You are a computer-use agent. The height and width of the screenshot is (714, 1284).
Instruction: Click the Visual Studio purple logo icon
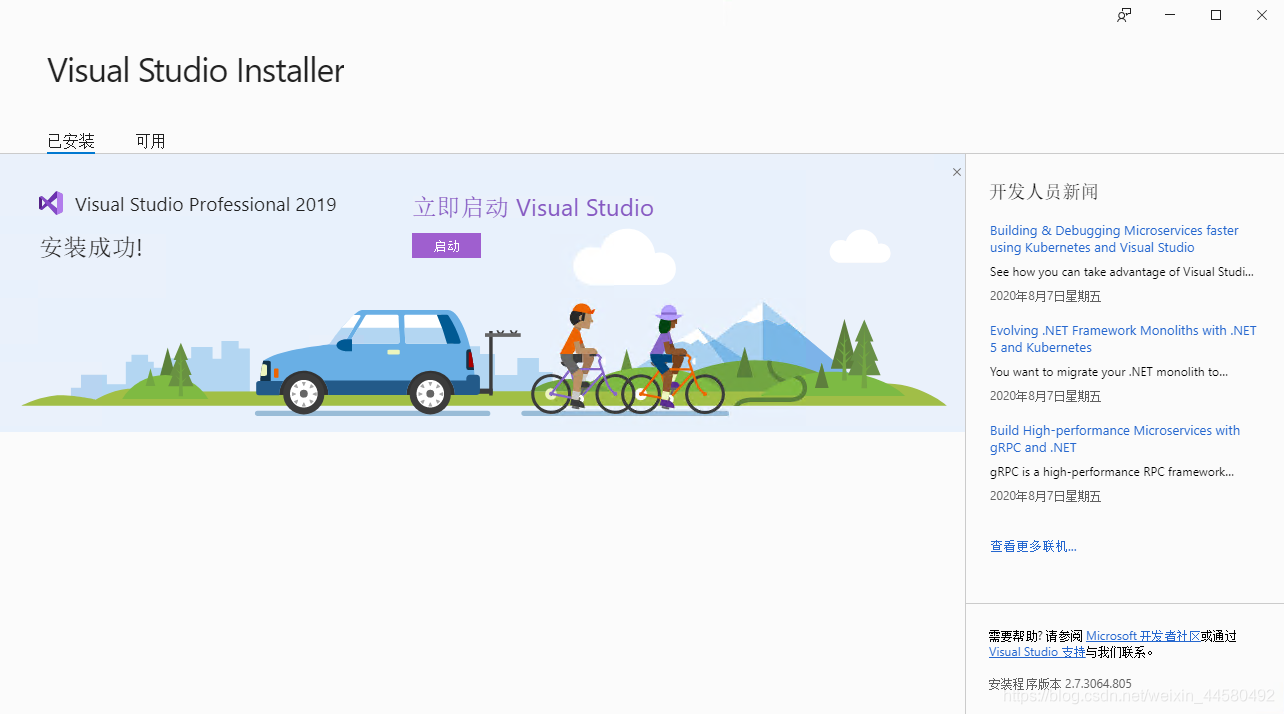[x=51, y=204]
